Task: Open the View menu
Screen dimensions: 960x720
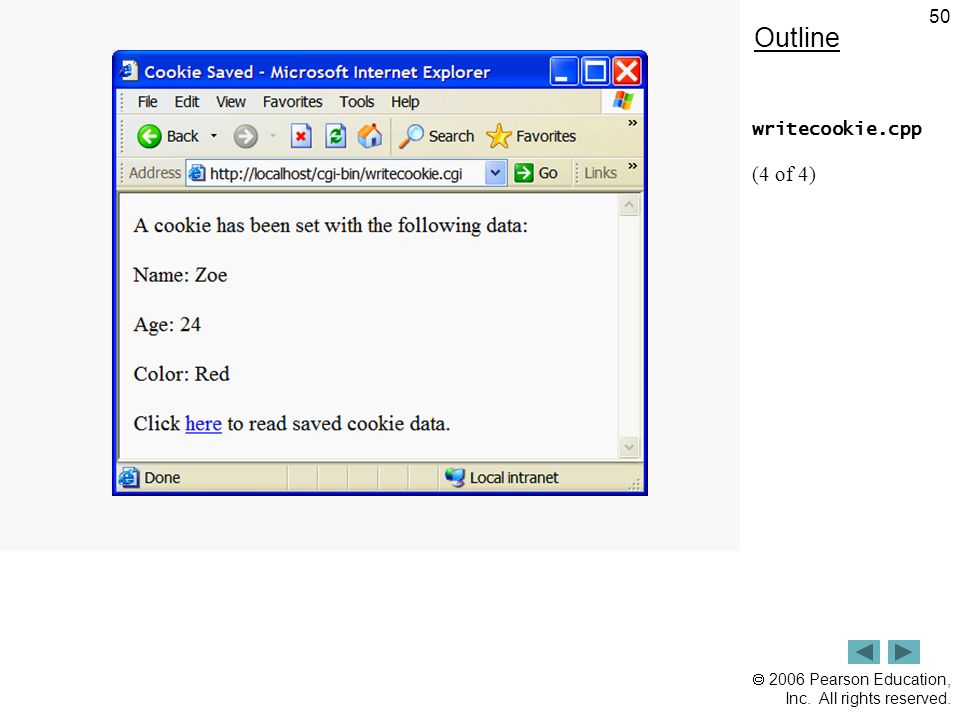Action: coord(231,102)
